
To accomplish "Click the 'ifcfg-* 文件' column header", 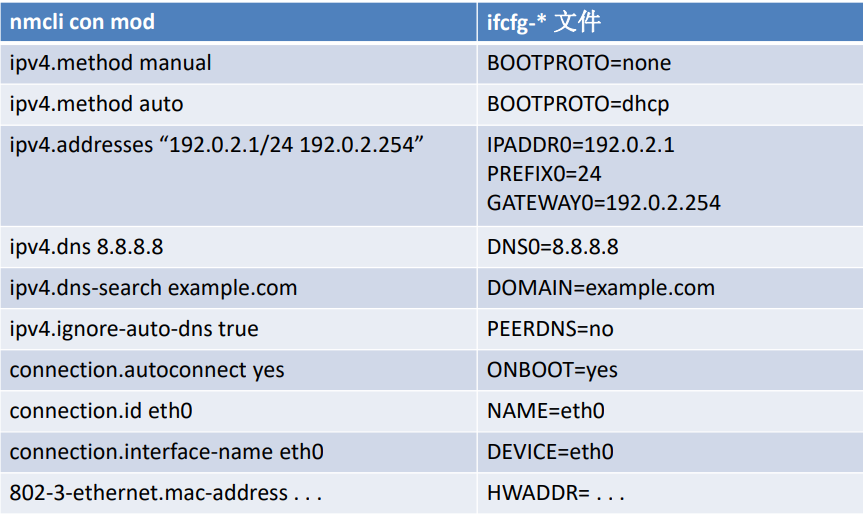I will (670, 21).
